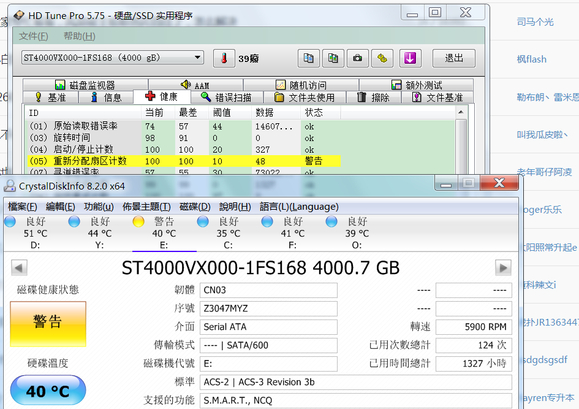Click the 124 次 power-on count field
This screenshot has width=579, height=409.
tap(474, 346)
